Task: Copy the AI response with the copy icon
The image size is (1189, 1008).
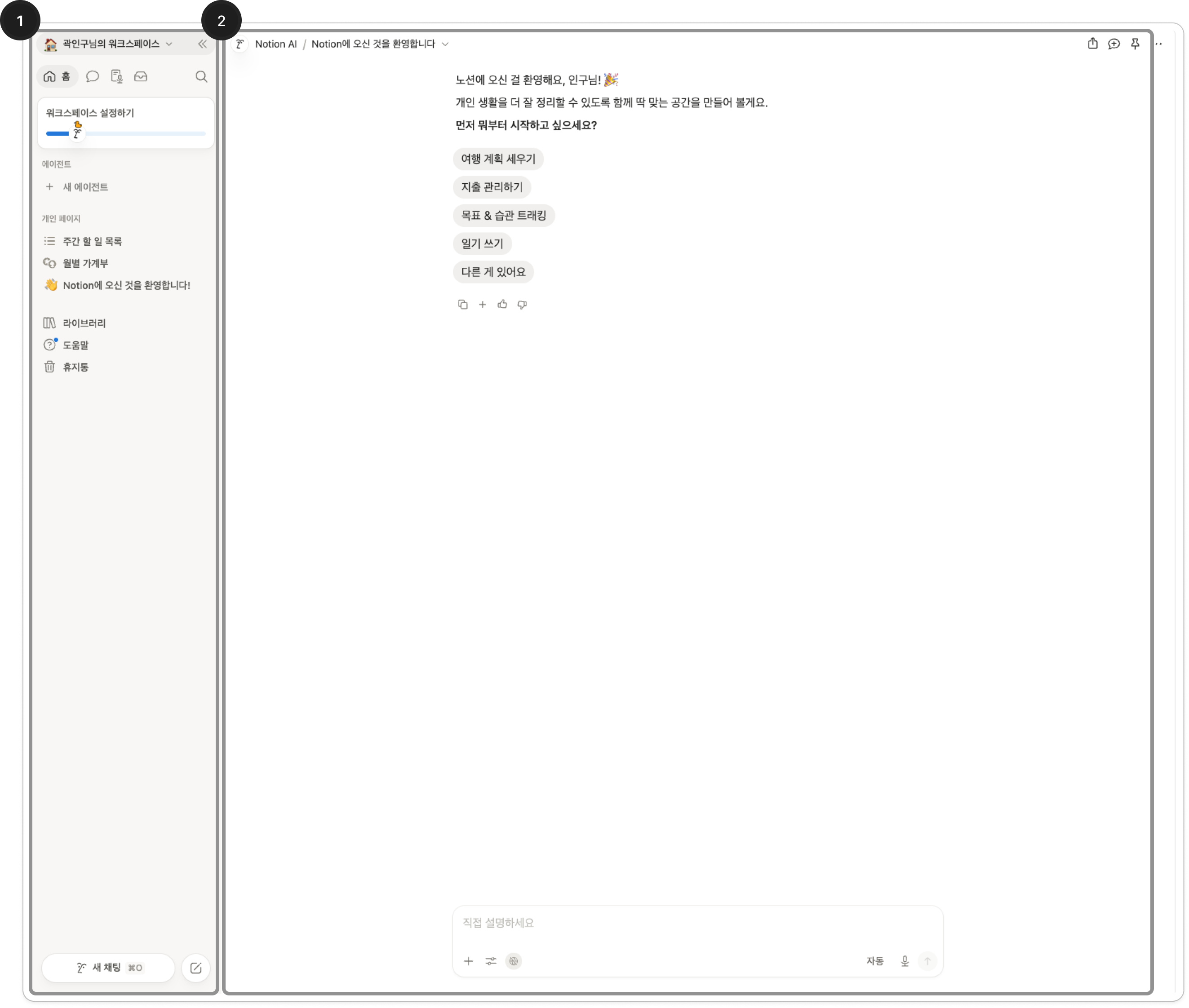Action: [462, 305]
